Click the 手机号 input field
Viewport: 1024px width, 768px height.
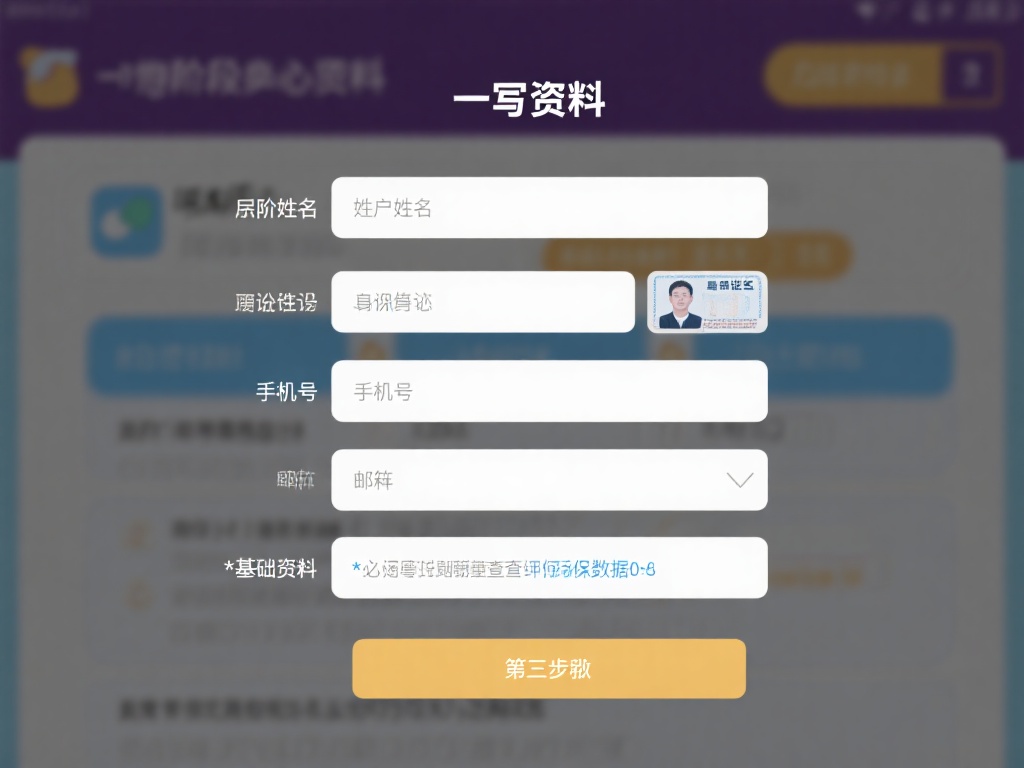pyautogui.click(x=549, y=390)
